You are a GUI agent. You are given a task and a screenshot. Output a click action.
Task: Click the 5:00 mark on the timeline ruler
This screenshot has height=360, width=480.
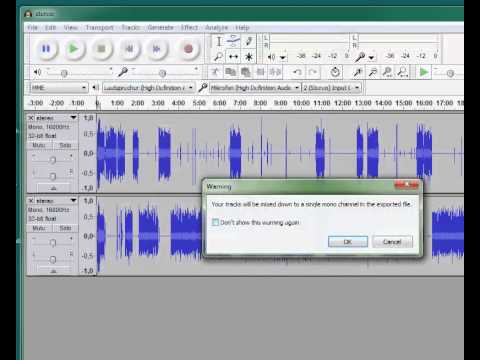[199, 103]
